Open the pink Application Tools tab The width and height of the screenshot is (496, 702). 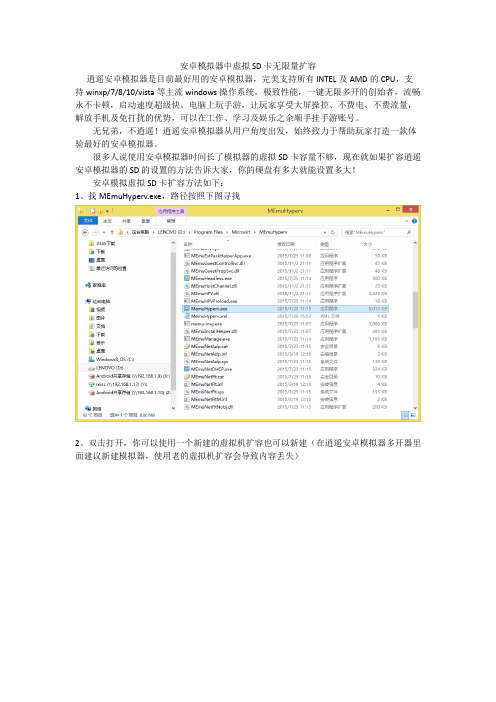(x=171, y=211)
